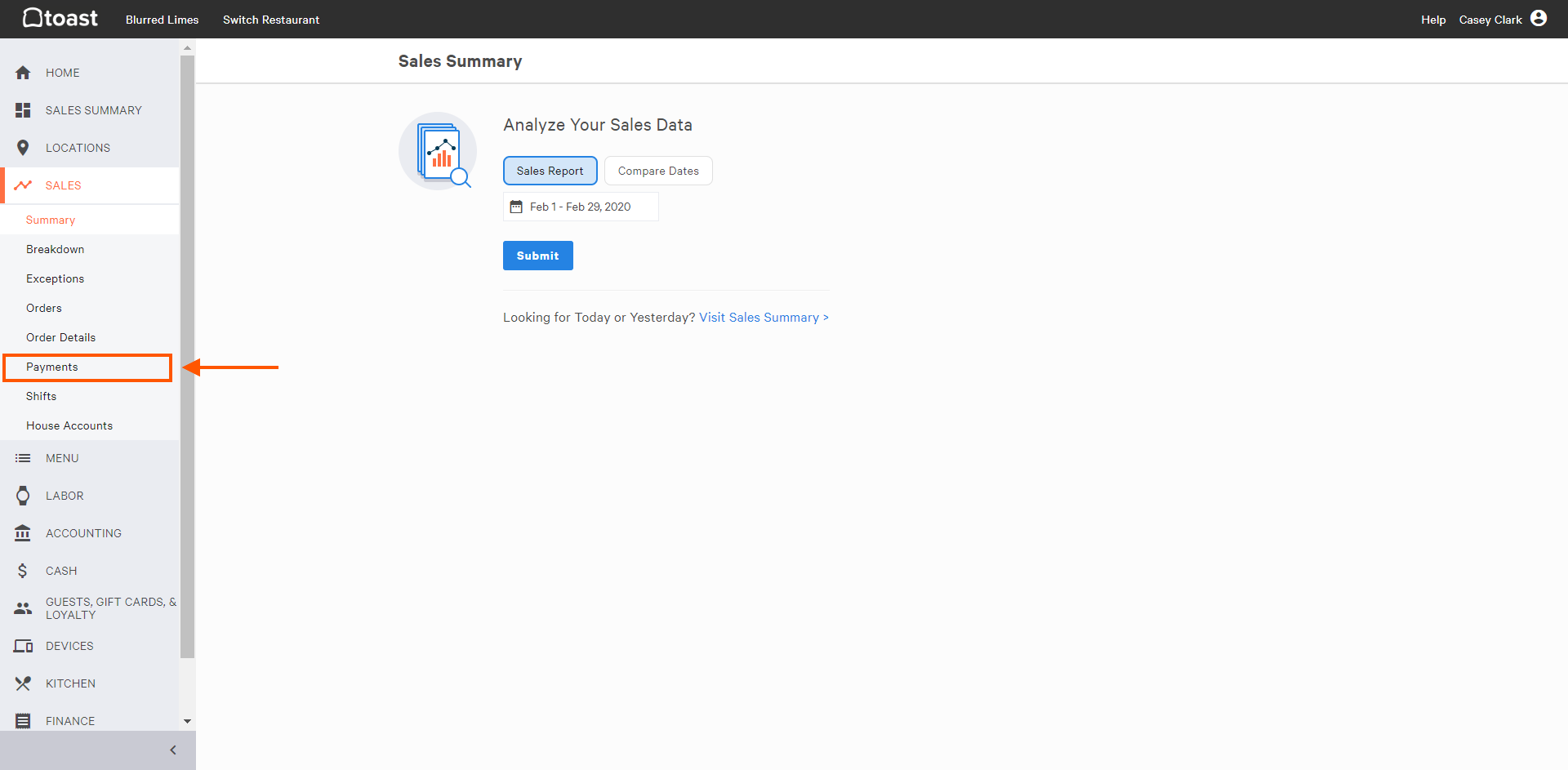The width and height of the screenshot is (1568, 770).
Task: Switch to the Breakdown sales view
Action: pos(55,249)
